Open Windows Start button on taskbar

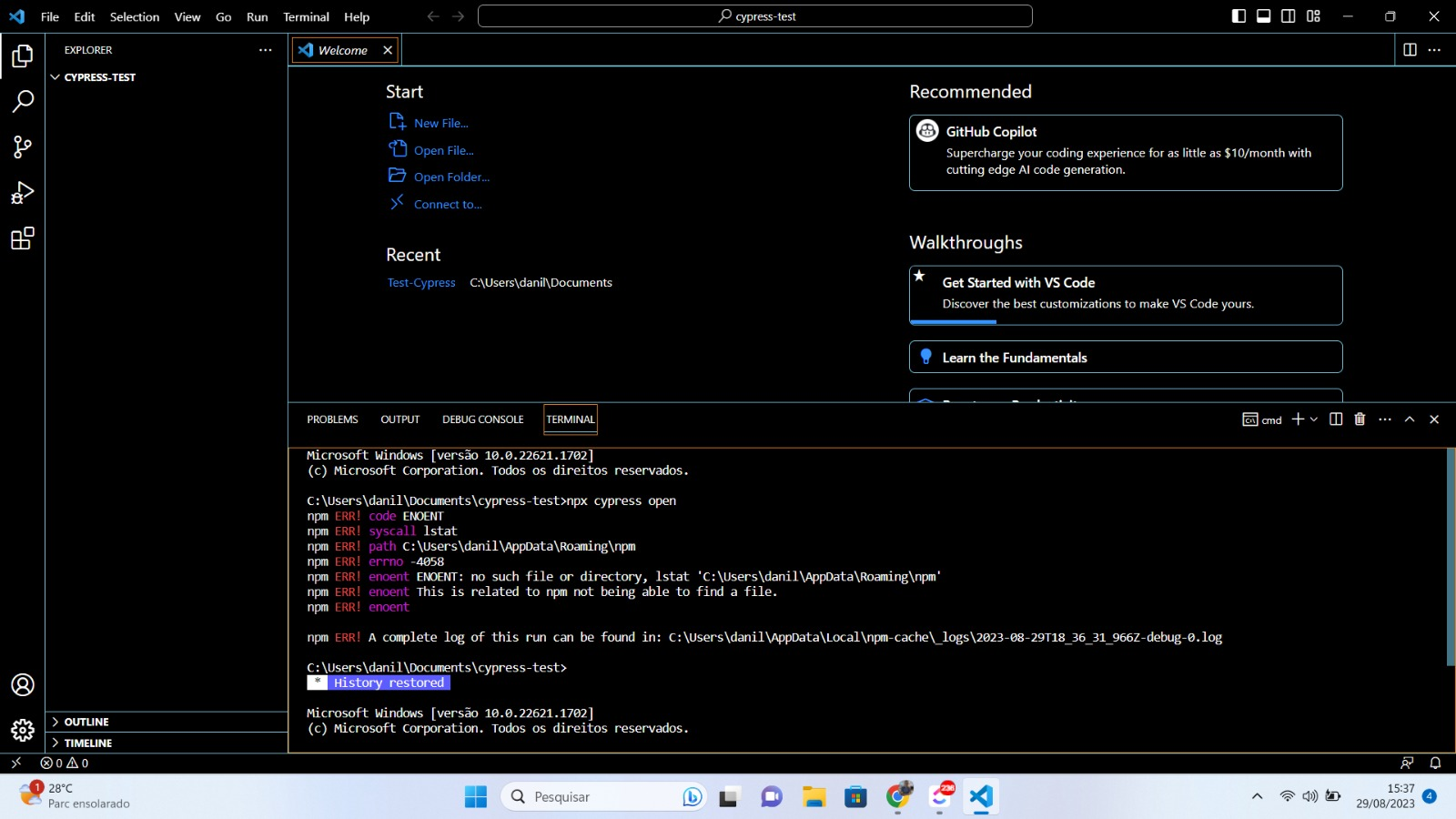(476, 796)
